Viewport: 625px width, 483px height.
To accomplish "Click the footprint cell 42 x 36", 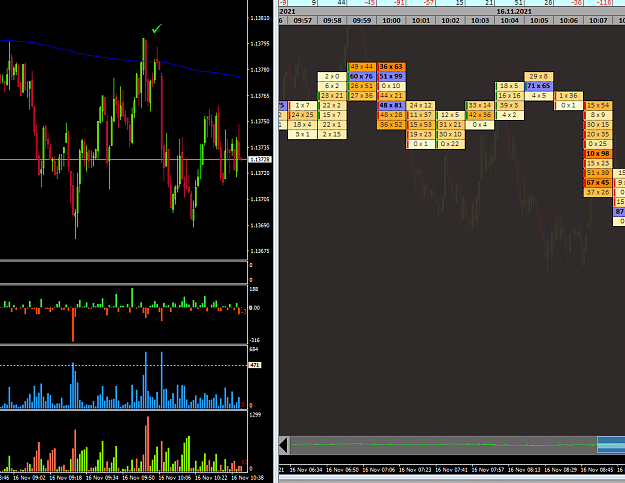I will [x=480, y=115].
